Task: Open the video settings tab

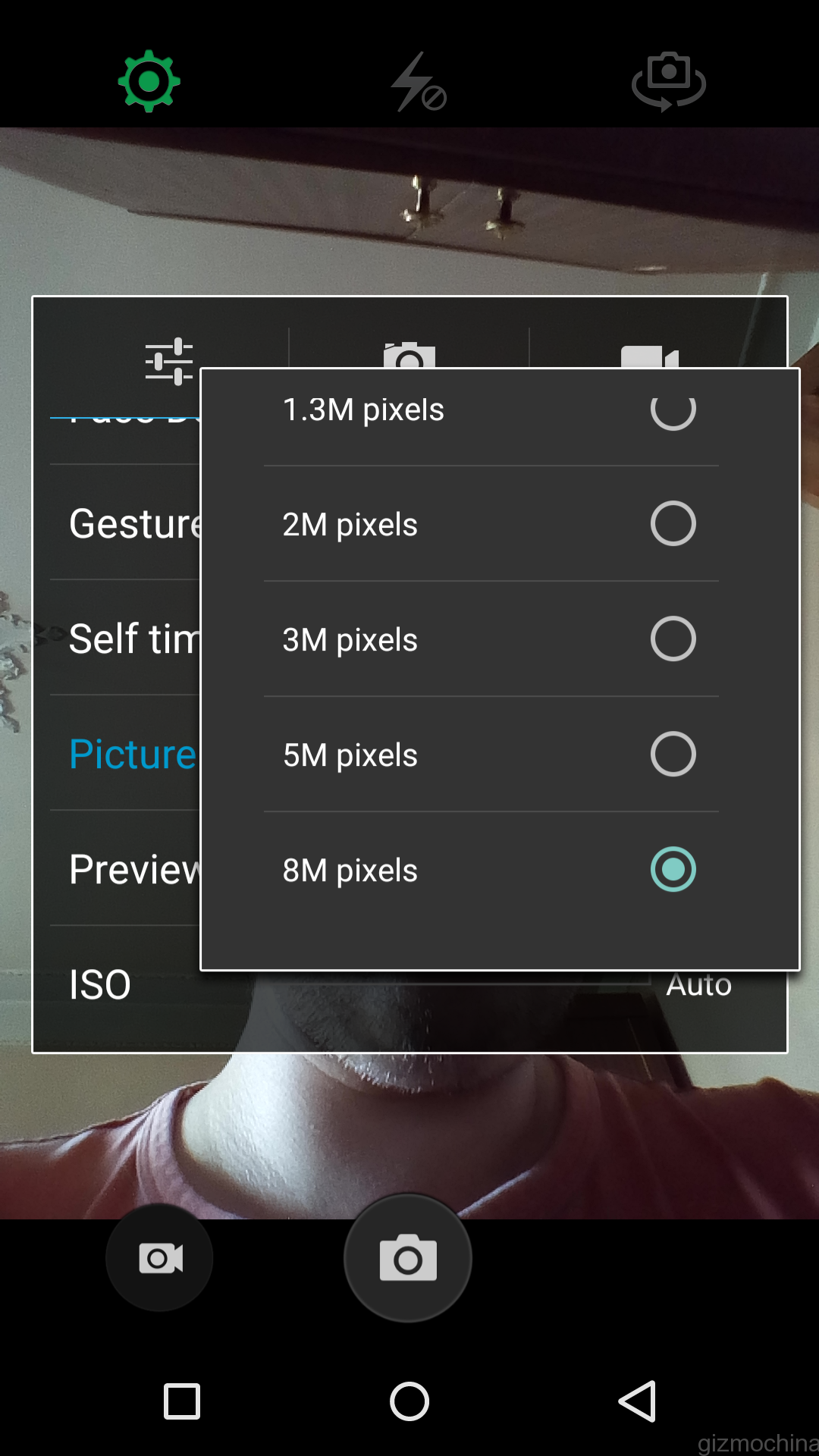Action: point(649,355)
